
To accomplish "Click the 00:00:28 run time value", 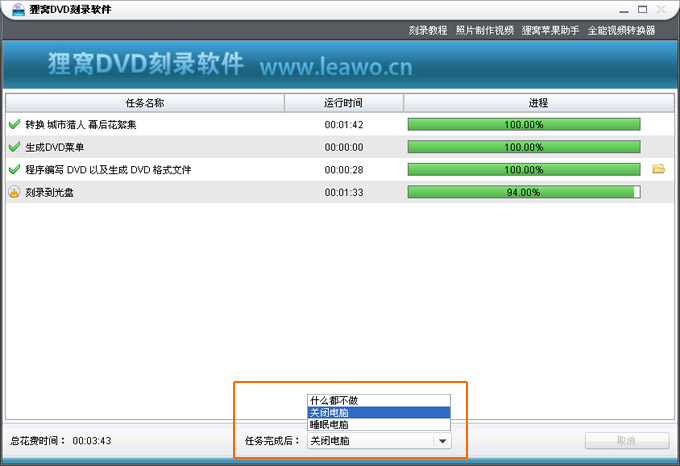I will click(344, 170).
